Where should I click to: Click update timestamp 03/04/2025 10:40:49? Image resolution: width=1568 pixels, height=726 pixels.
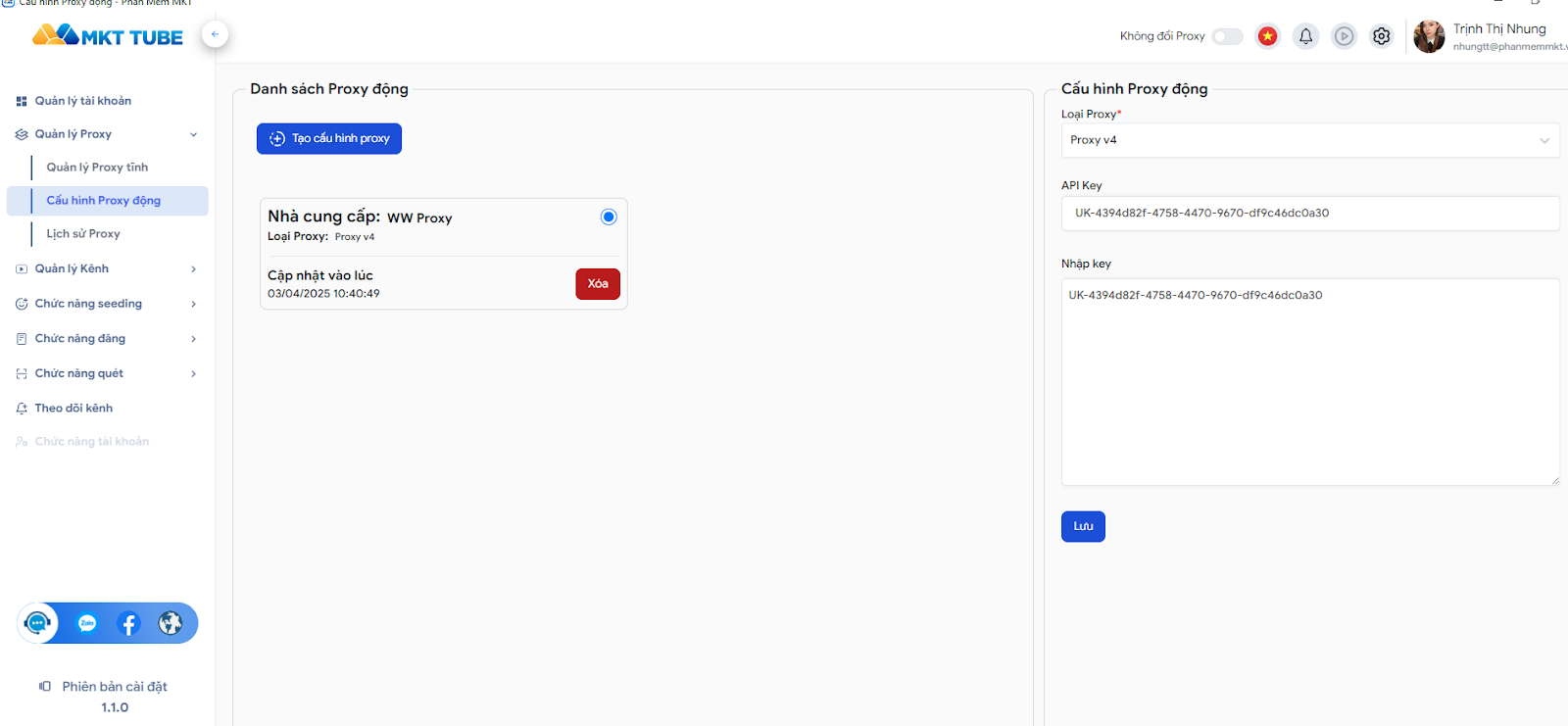[x=323, y=294]
